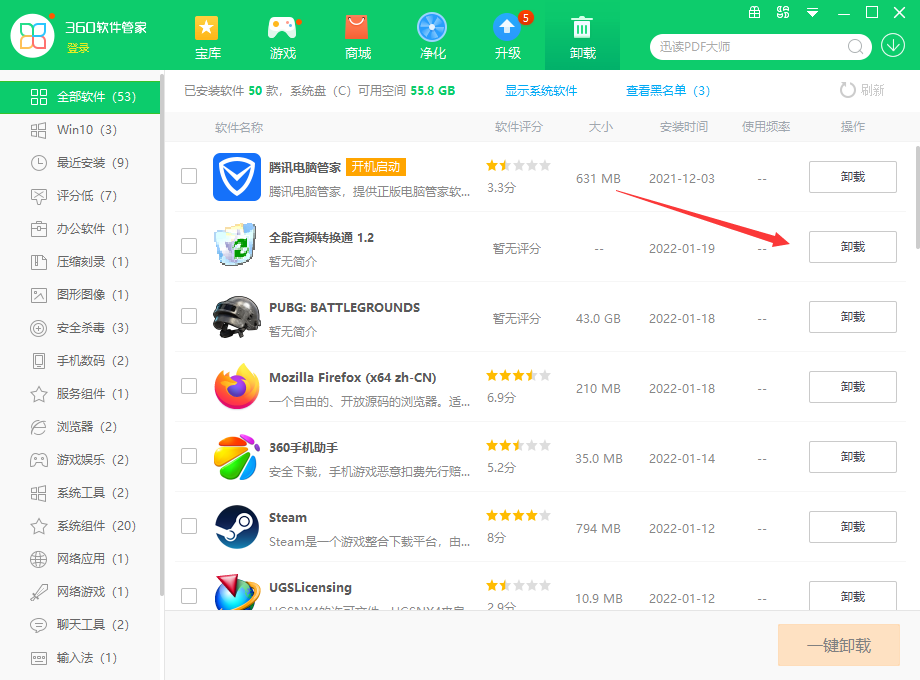This screenshot has width=920, height=680.
Task: Open the 查看黑名单 (3) link
Action: 668,90
